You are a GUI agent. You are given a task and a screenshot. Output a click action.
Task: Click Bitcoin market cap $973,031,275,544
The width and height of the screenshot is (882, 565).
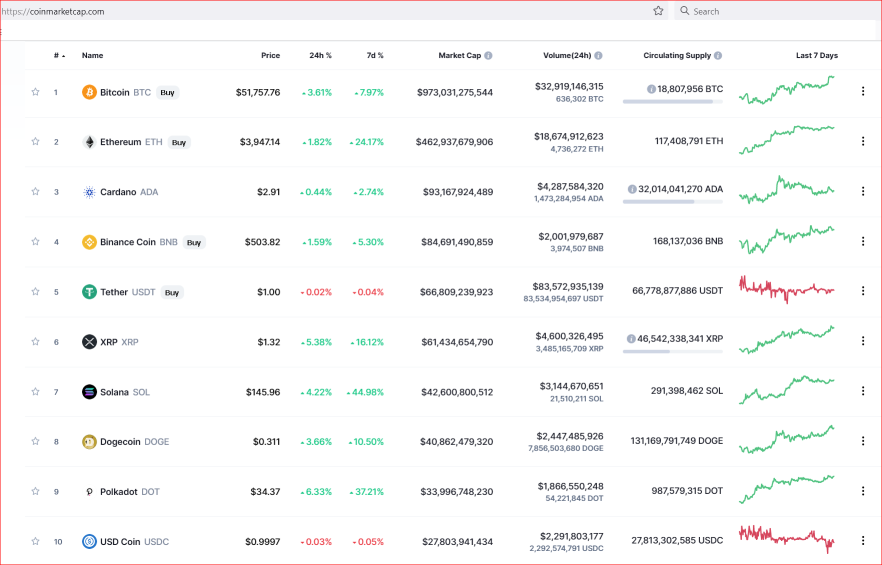455,92
